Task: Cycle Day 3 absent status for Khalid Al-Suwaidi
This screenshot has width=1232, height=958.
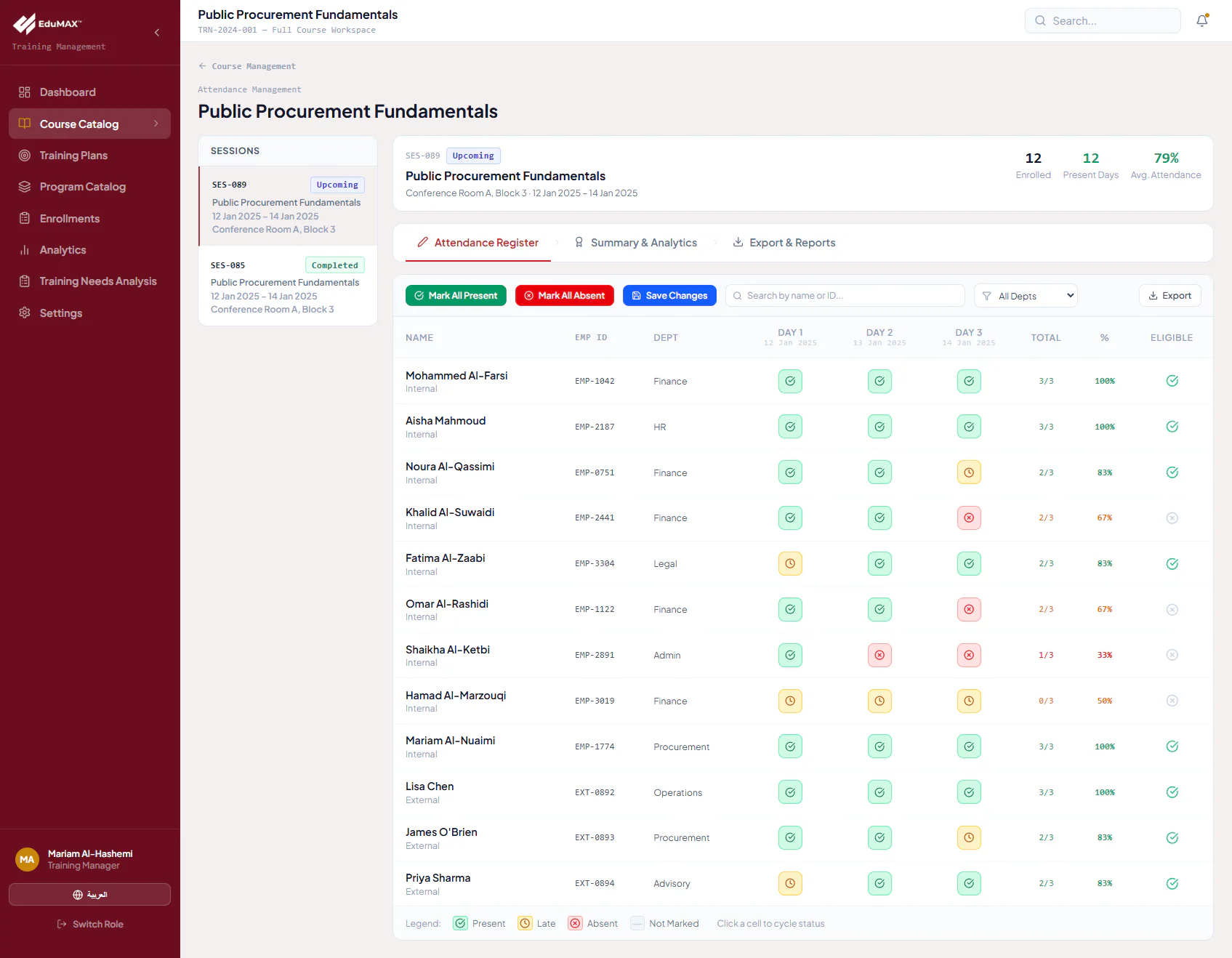Action: 969,518
